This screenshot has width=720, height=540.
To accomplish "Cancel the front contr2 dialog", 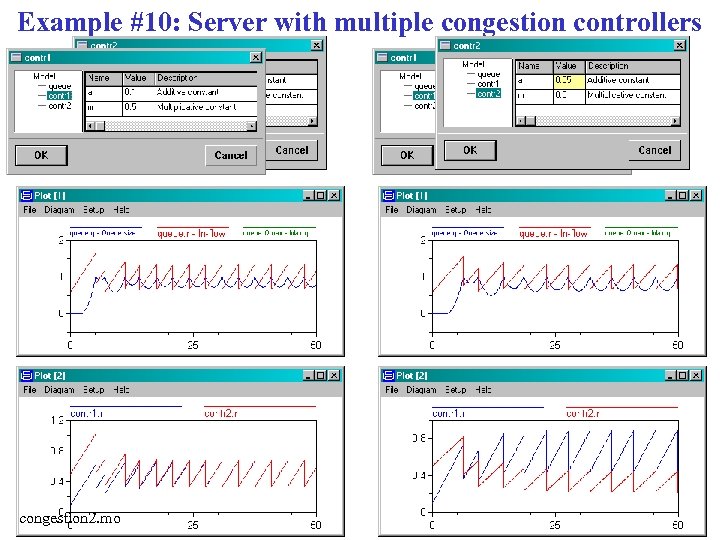I will [654, 150].
